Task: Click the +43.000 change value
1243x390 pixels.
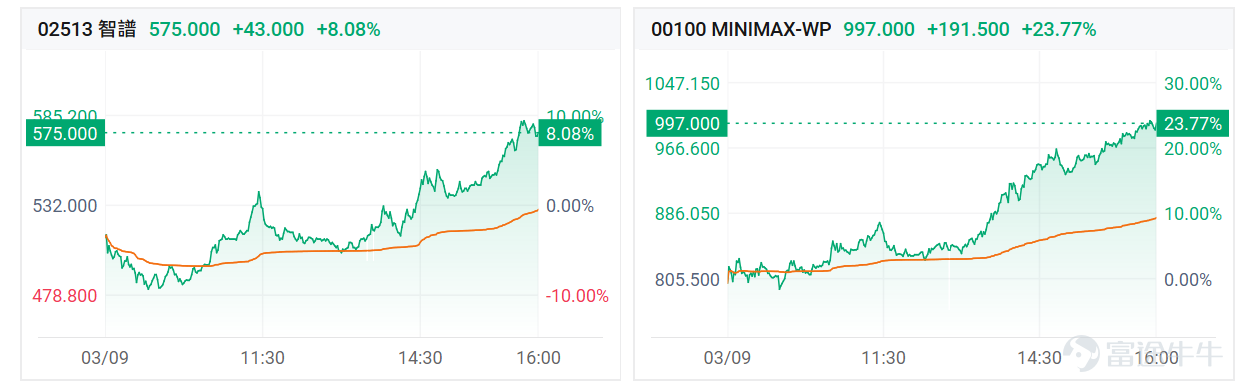Action: (268, 29)
